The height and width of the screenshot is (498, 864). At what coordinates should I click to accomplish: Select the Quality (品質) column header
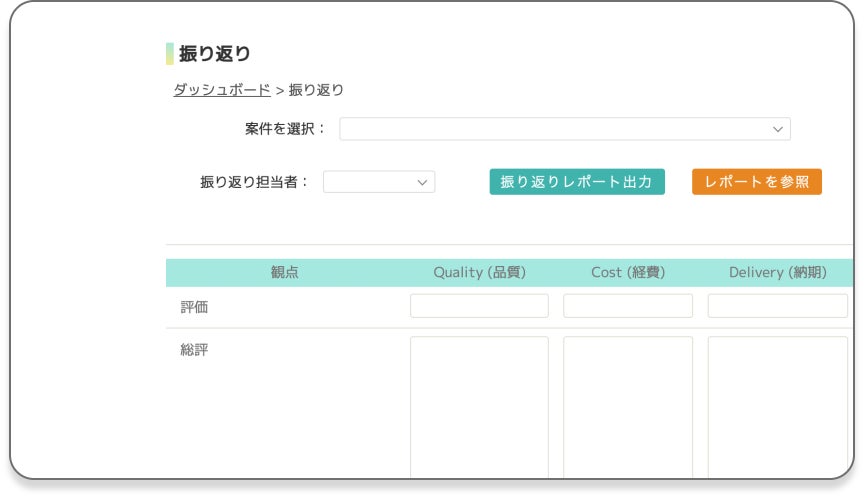[479, 273]
